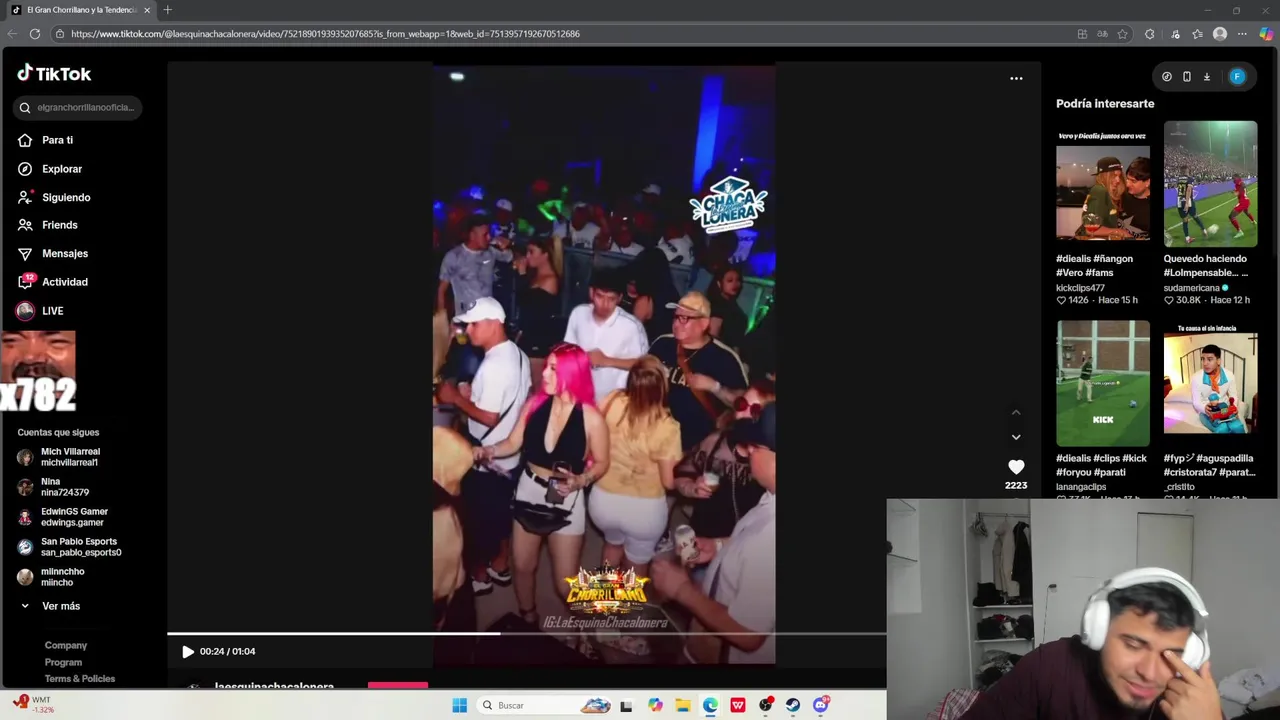The image size is (1280, 720).
Task: Focus the TikTok search field
Action: coord(78,107)
